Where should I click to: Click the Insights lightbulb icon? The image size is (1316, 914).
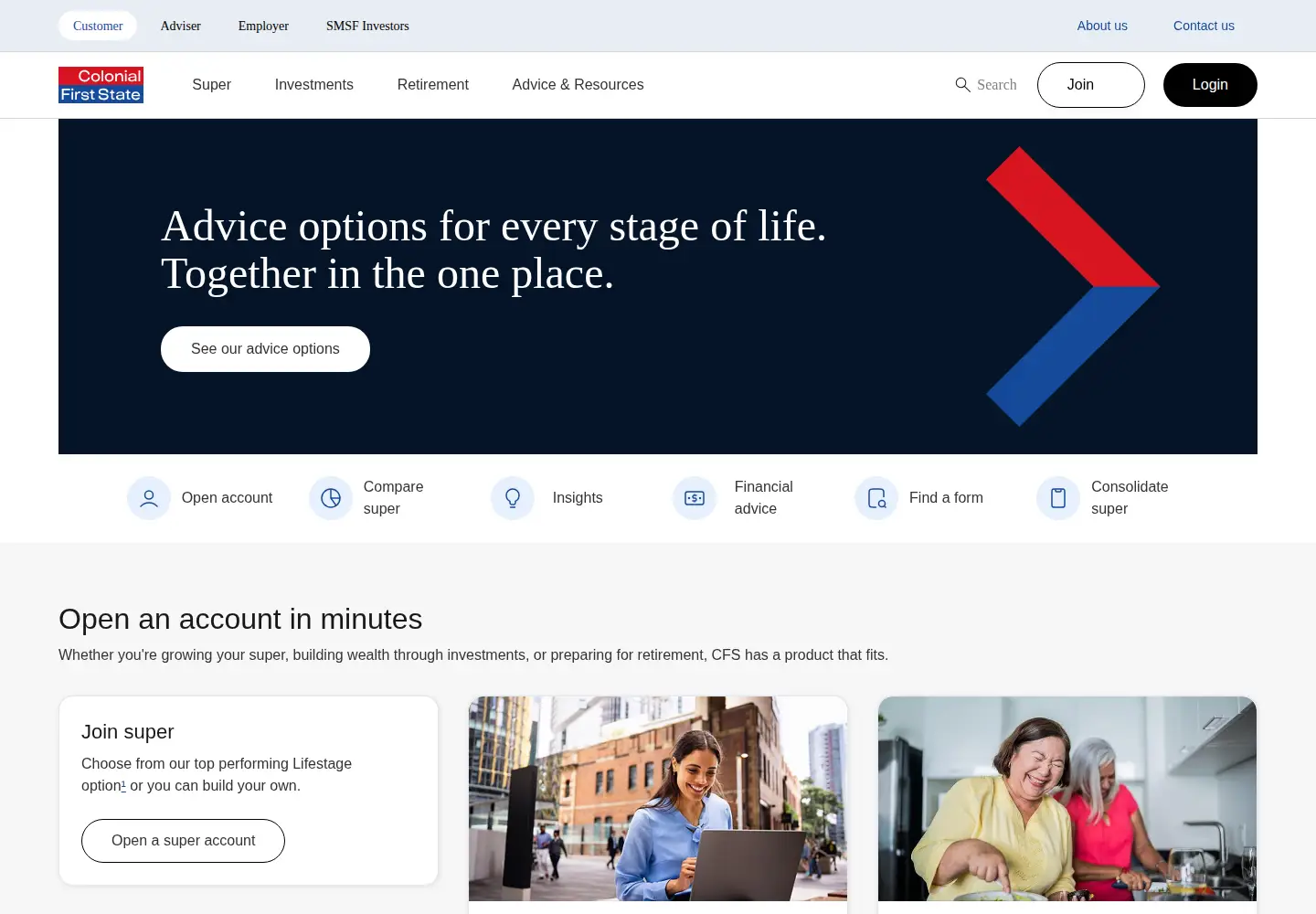pyautogui.click(x=513, y=498)
